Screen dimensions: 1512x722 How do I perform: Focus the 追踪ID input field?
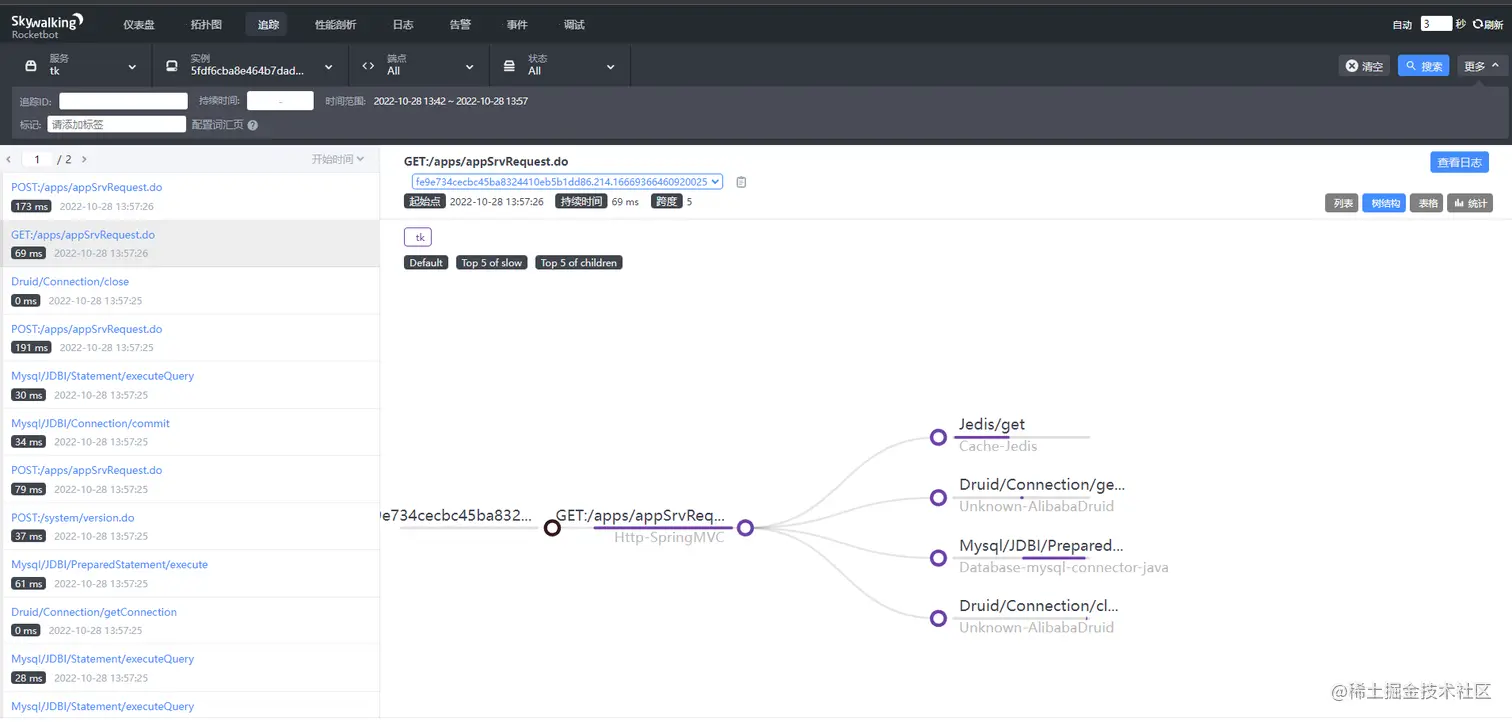click(x=123, y=101)
